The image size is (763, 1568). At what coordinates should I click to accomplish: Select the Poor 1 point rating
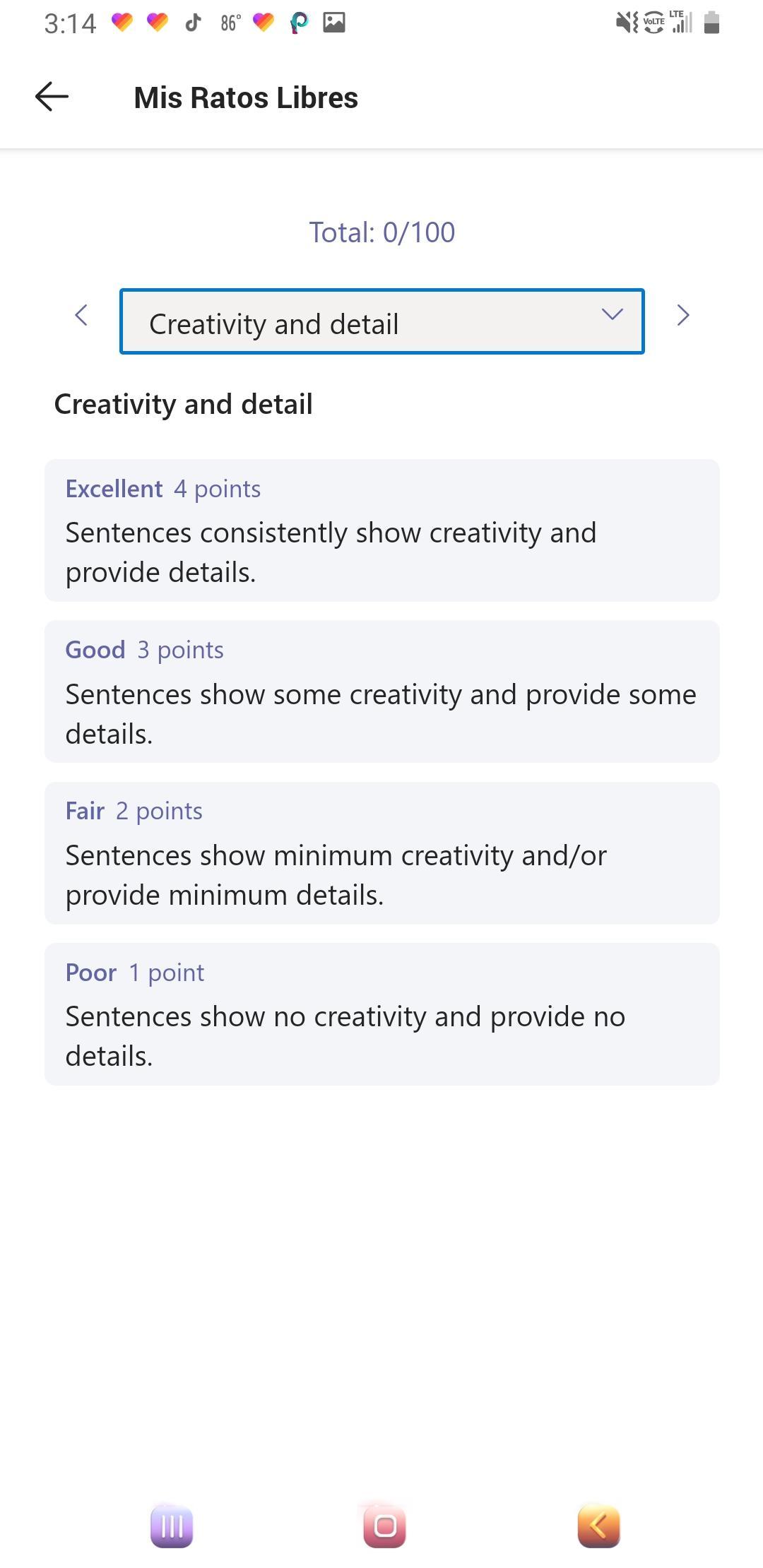[x=382, y=1014]
